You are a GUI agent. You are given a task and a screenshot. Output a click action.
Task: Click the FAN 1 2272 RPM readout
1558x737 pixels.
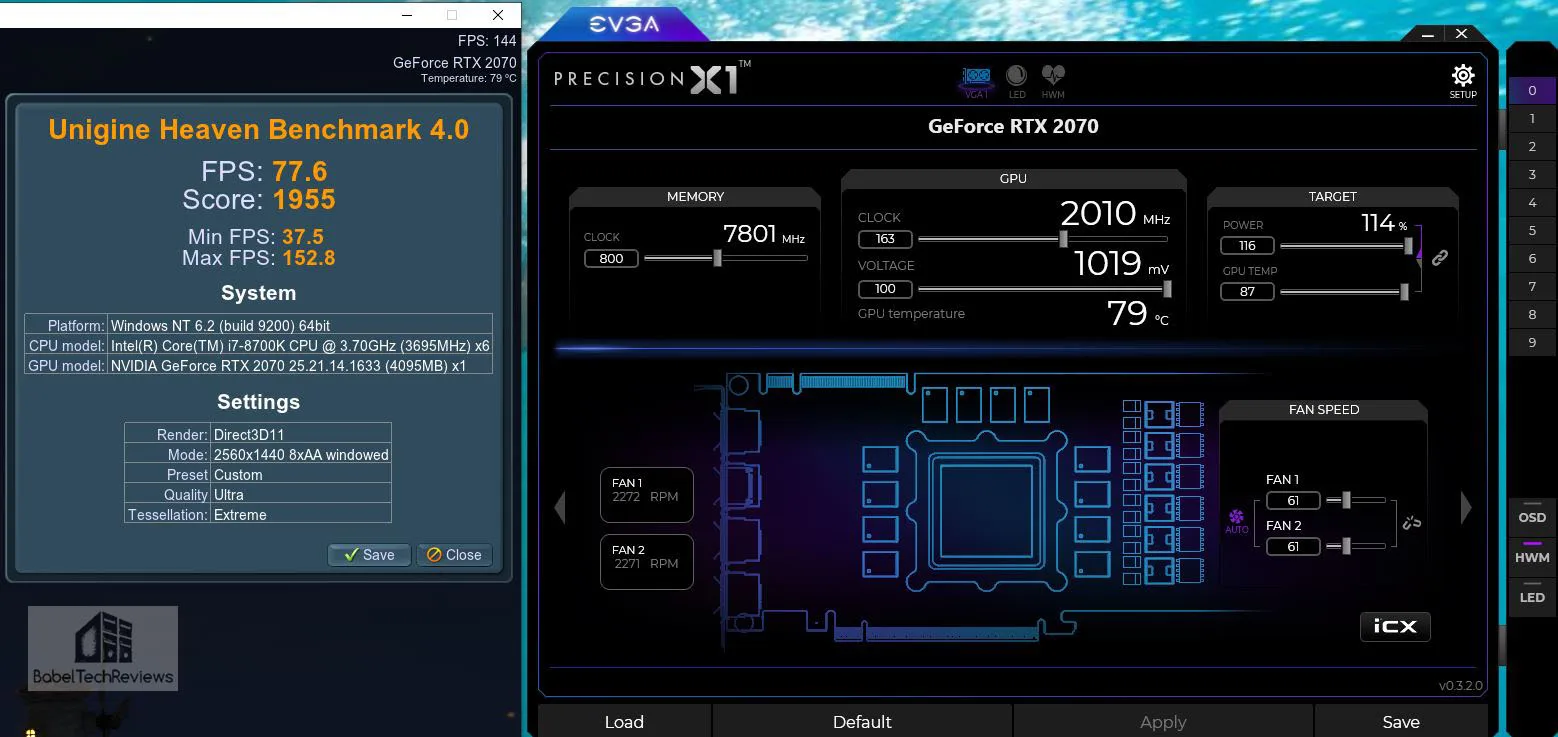click(646, 495)
